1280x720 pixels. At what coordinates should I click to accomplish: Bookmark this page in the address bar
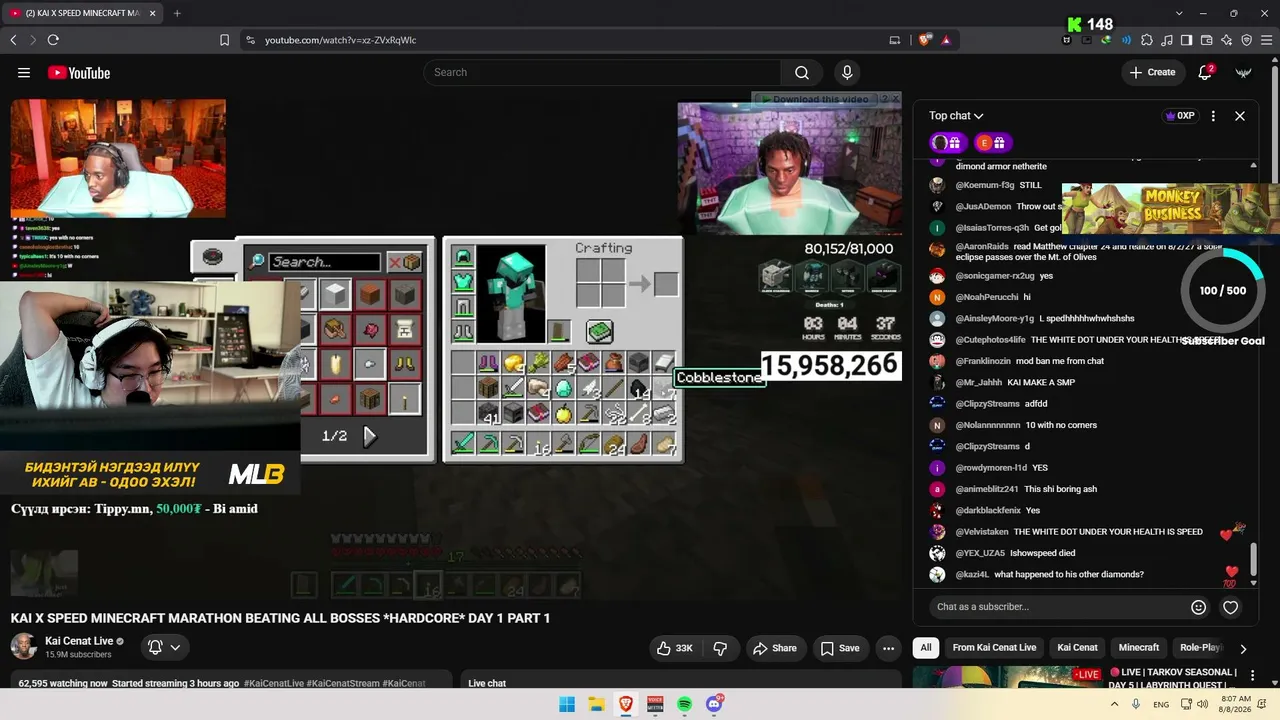coord(224,40)
